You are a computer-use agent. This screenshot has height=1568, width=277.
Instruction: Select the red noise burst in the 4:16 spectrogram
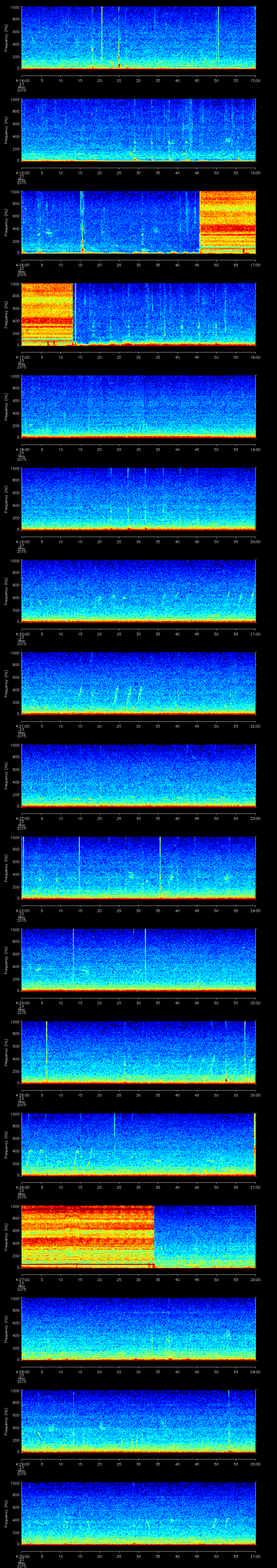pyautogui.click(x=228, y=222)
